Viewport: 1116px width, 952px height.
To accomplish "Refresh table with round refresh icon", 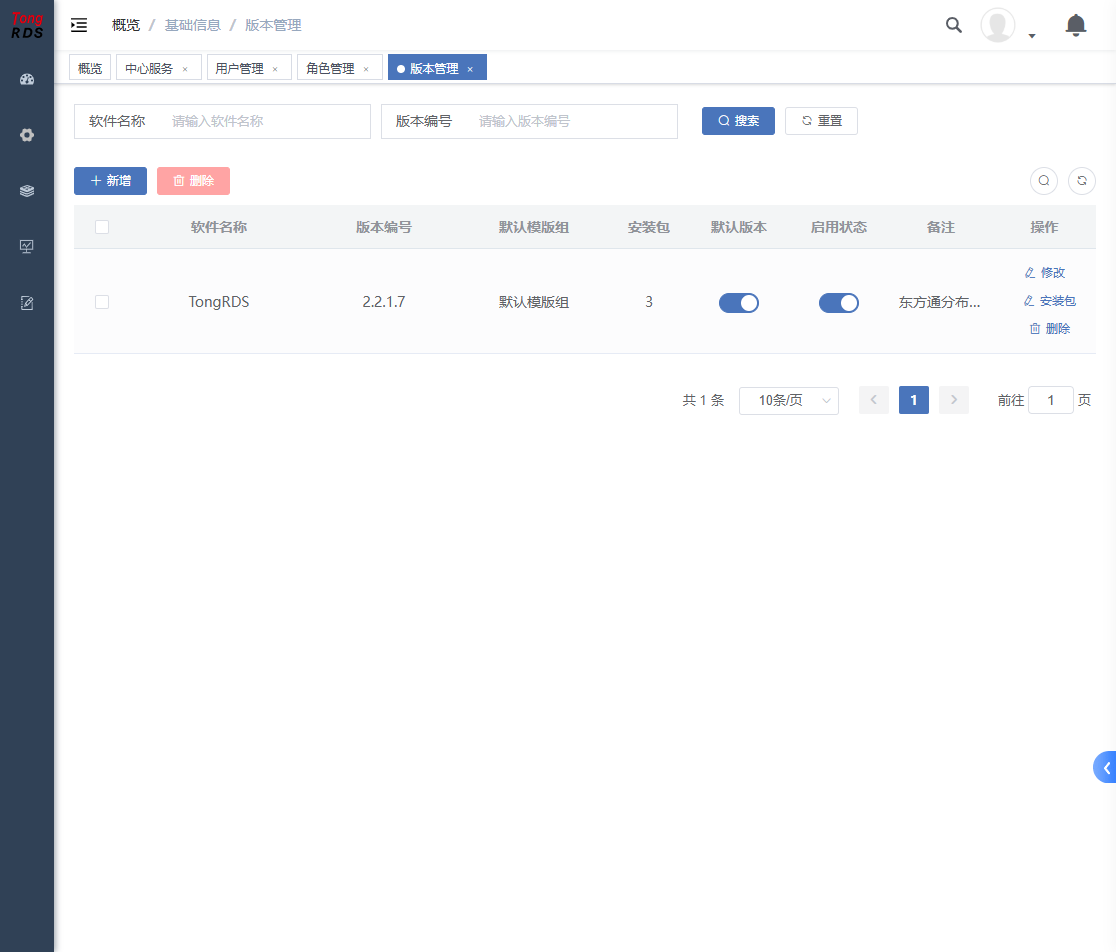I will tap(1082, 181).
